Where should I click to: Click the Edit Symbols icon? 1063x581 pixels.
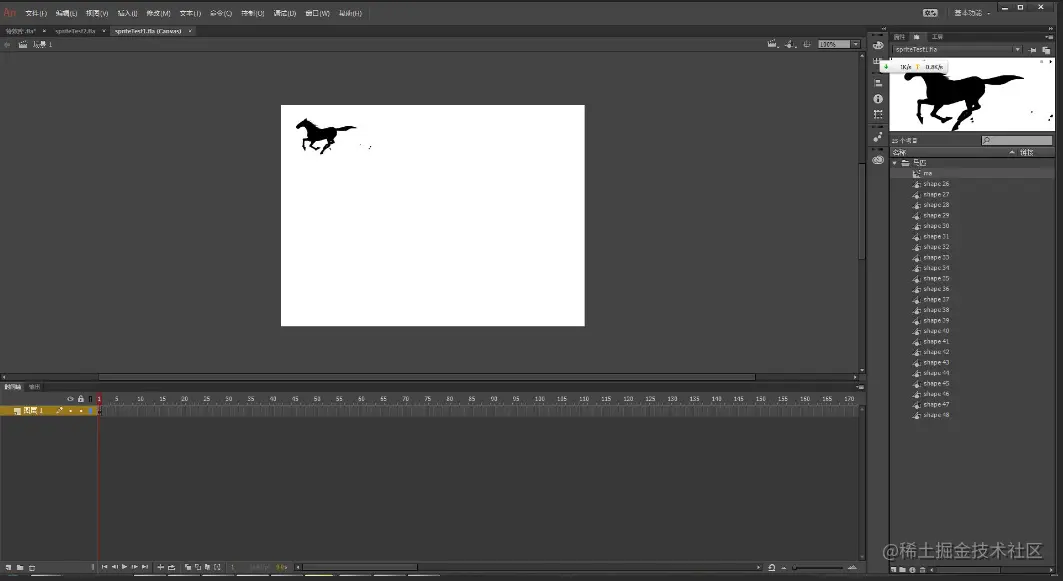pos(790,44)
